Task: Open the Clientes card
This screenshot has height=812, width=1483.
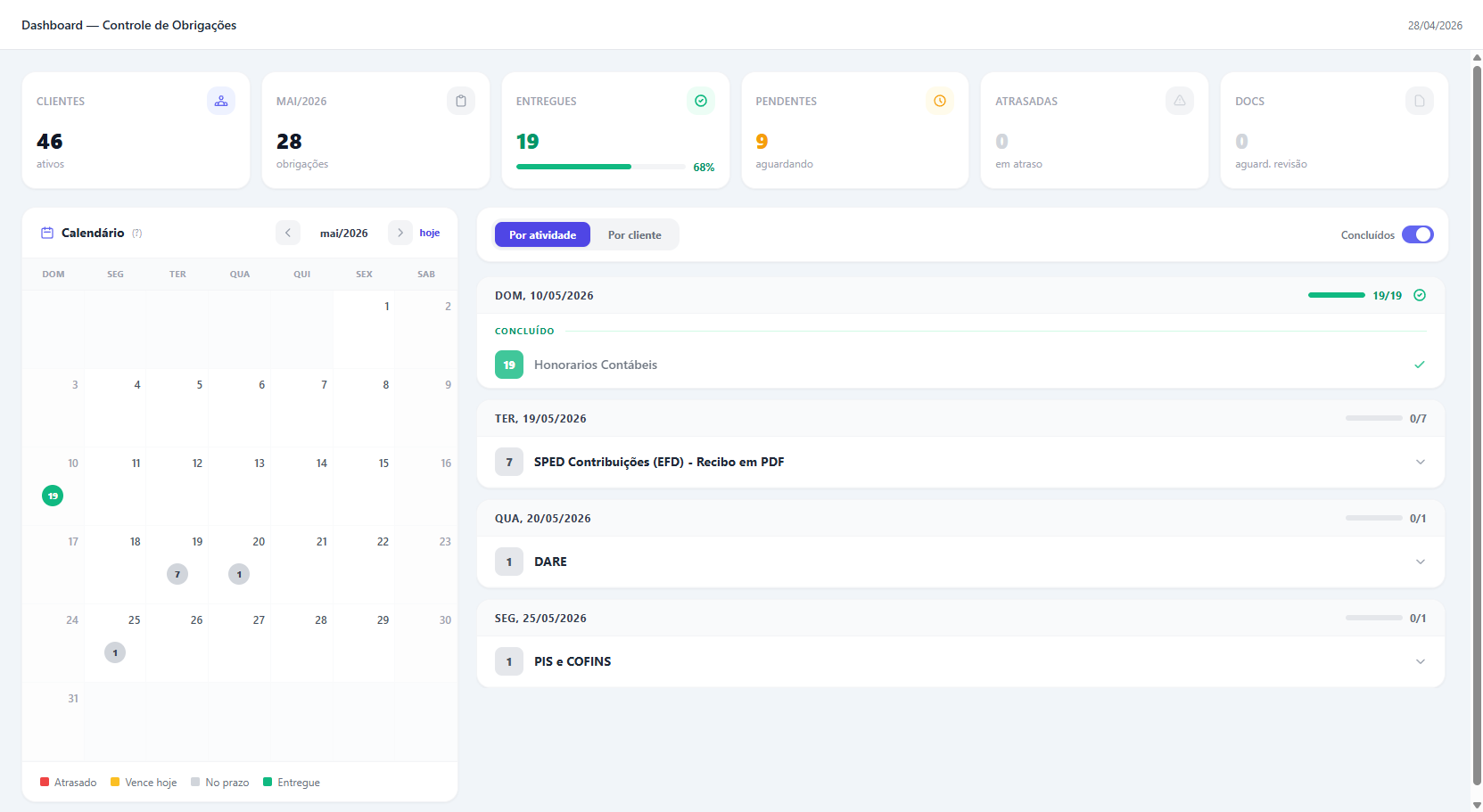Action: pos(136,130)
